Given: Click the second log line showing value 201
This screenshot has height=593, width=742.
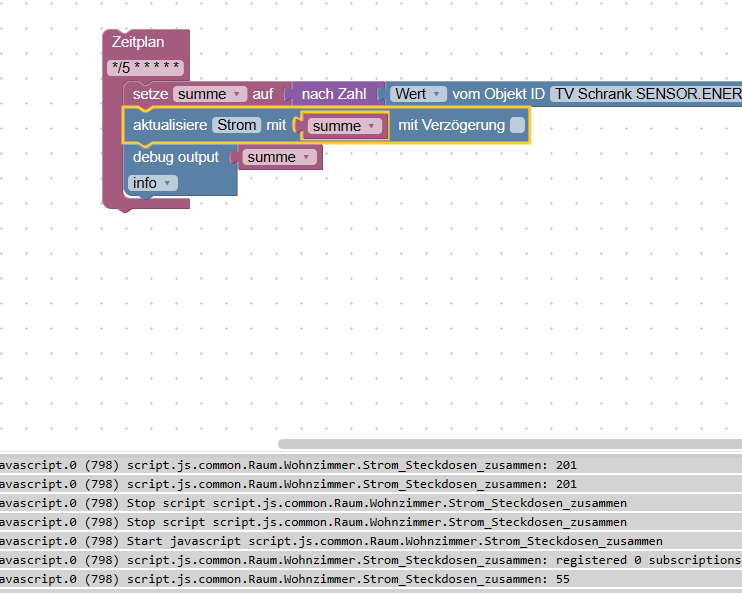Looking at the screenshot, I should 371,484.
